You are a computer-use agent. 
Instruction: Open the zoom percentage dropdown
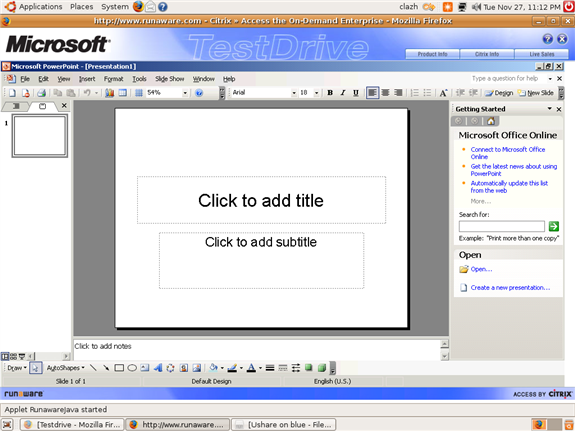pyautogui.click(x=185, y=93)
